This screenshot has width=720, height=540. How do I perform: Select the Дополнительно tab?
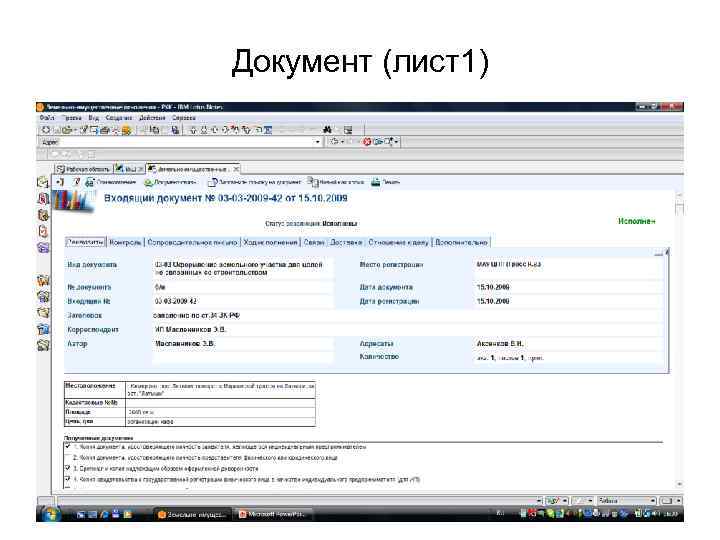coord(461,242)
